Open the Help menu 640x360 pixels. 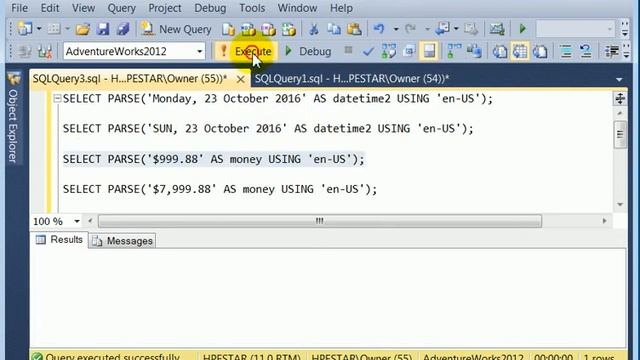pyautogui.click(x=341, y=8)
